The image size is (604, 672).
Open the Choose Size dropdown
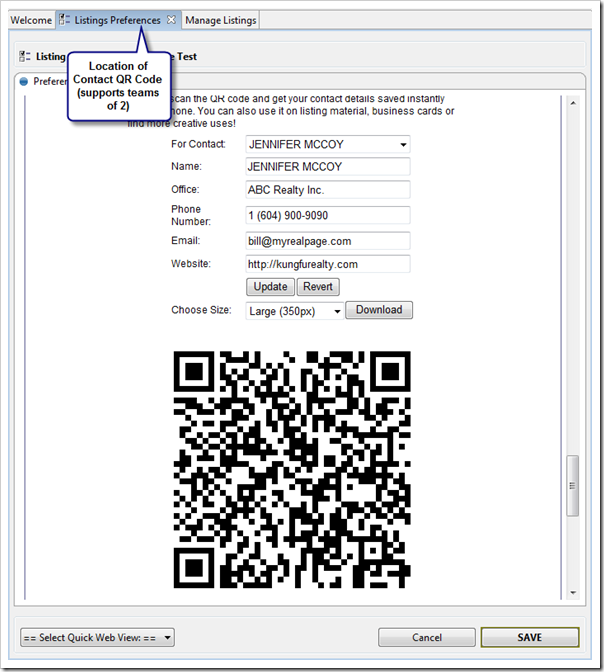tap(294, 311)
